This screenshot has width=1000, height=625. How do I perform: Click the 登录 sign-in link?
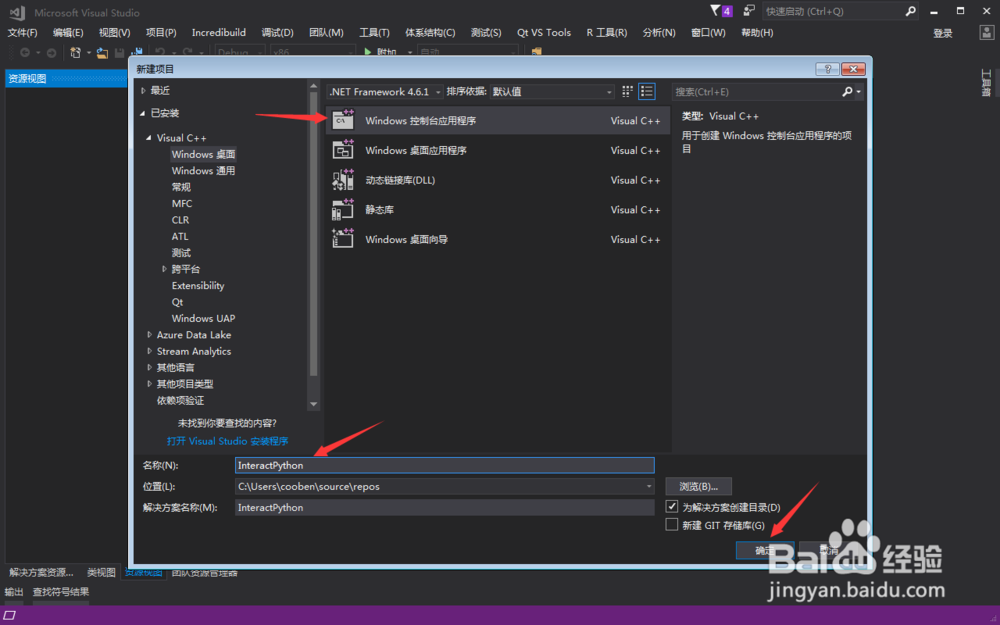[943, 33]
